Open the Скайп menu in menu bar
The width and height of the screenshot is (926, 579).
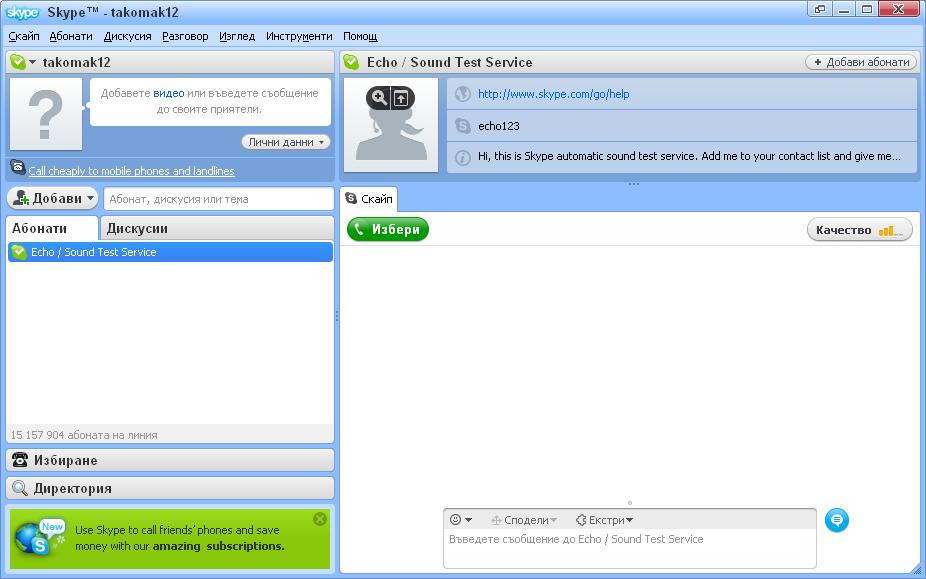(24, 36)
